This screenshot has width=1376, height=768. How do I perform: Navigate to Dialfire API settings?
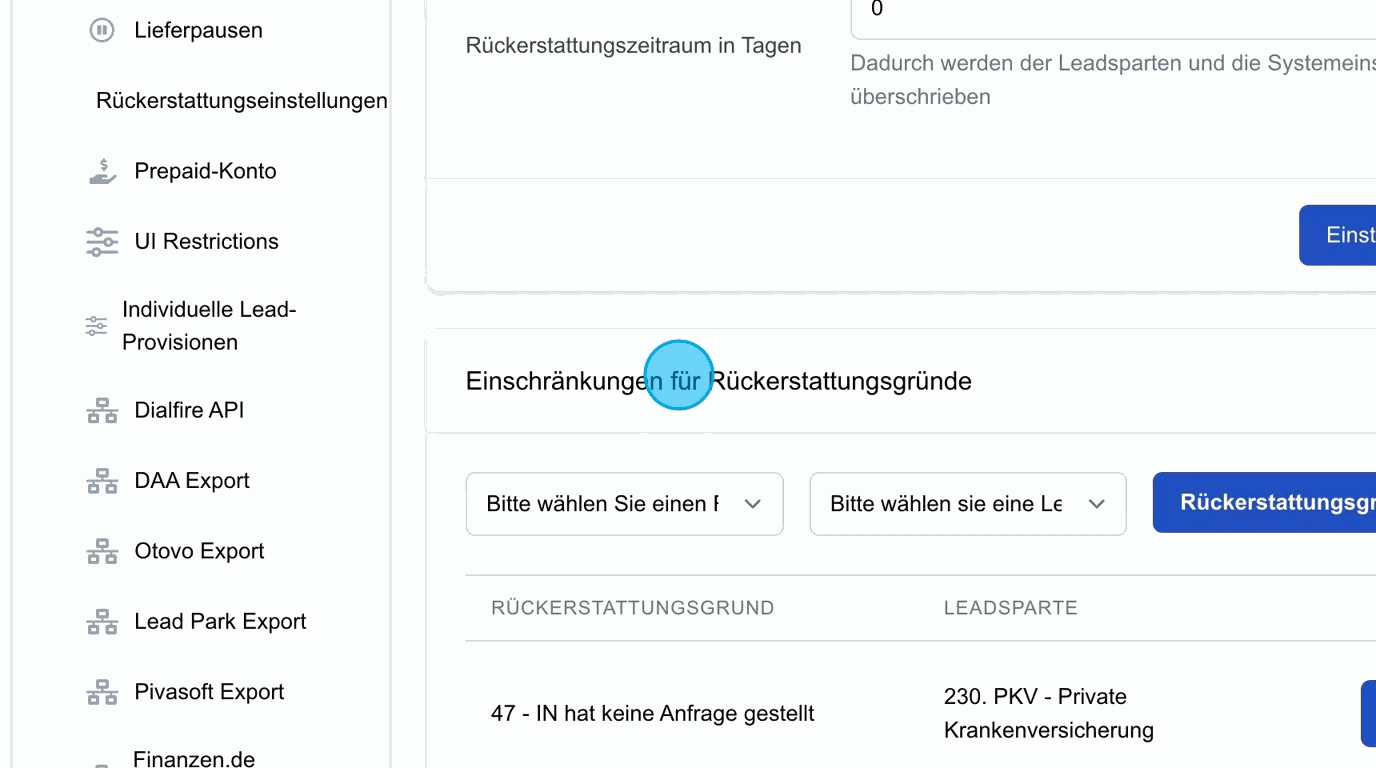189,410
